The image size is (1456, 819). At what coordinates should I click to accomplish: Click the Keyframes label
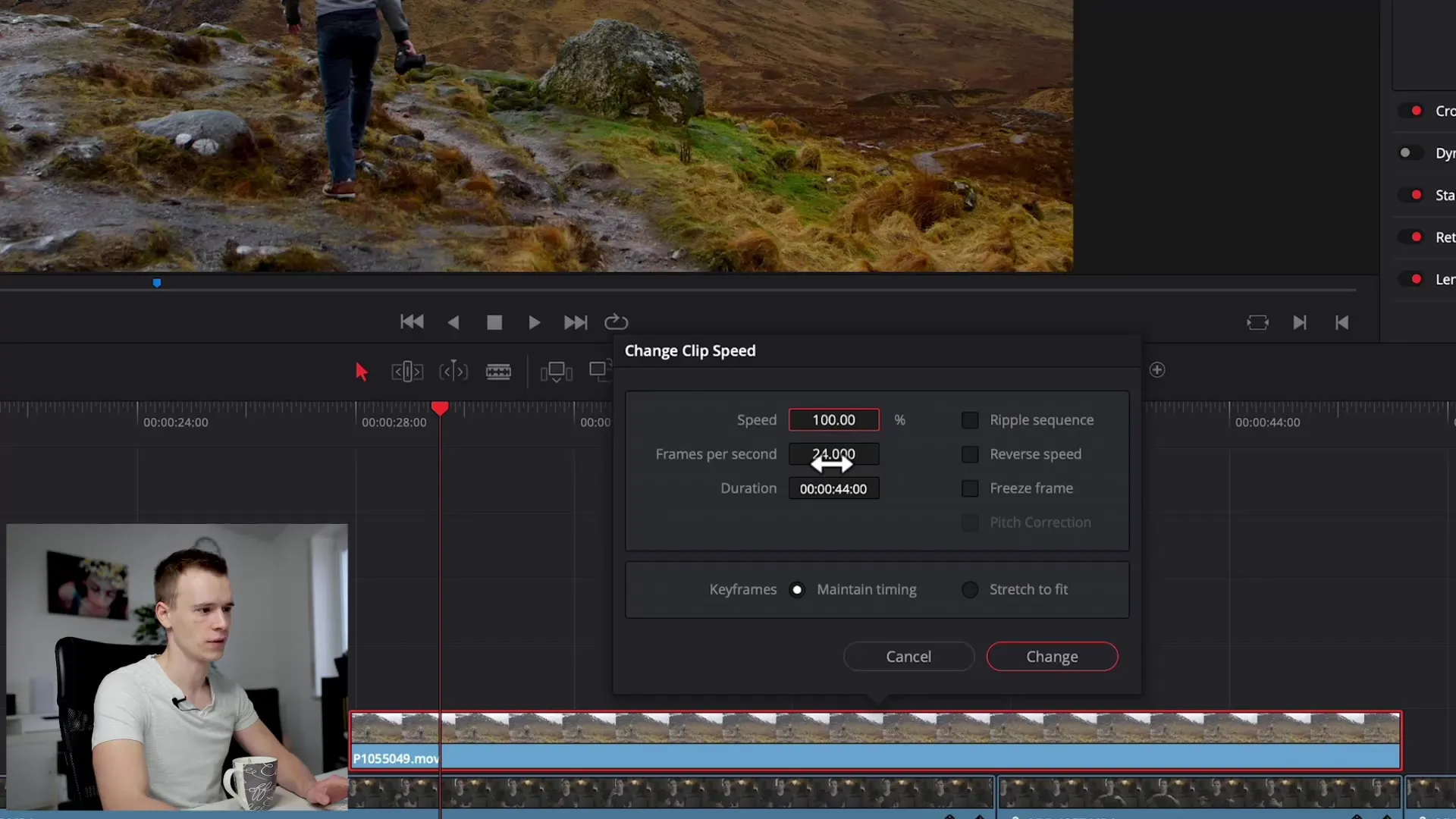pos(742,589)
